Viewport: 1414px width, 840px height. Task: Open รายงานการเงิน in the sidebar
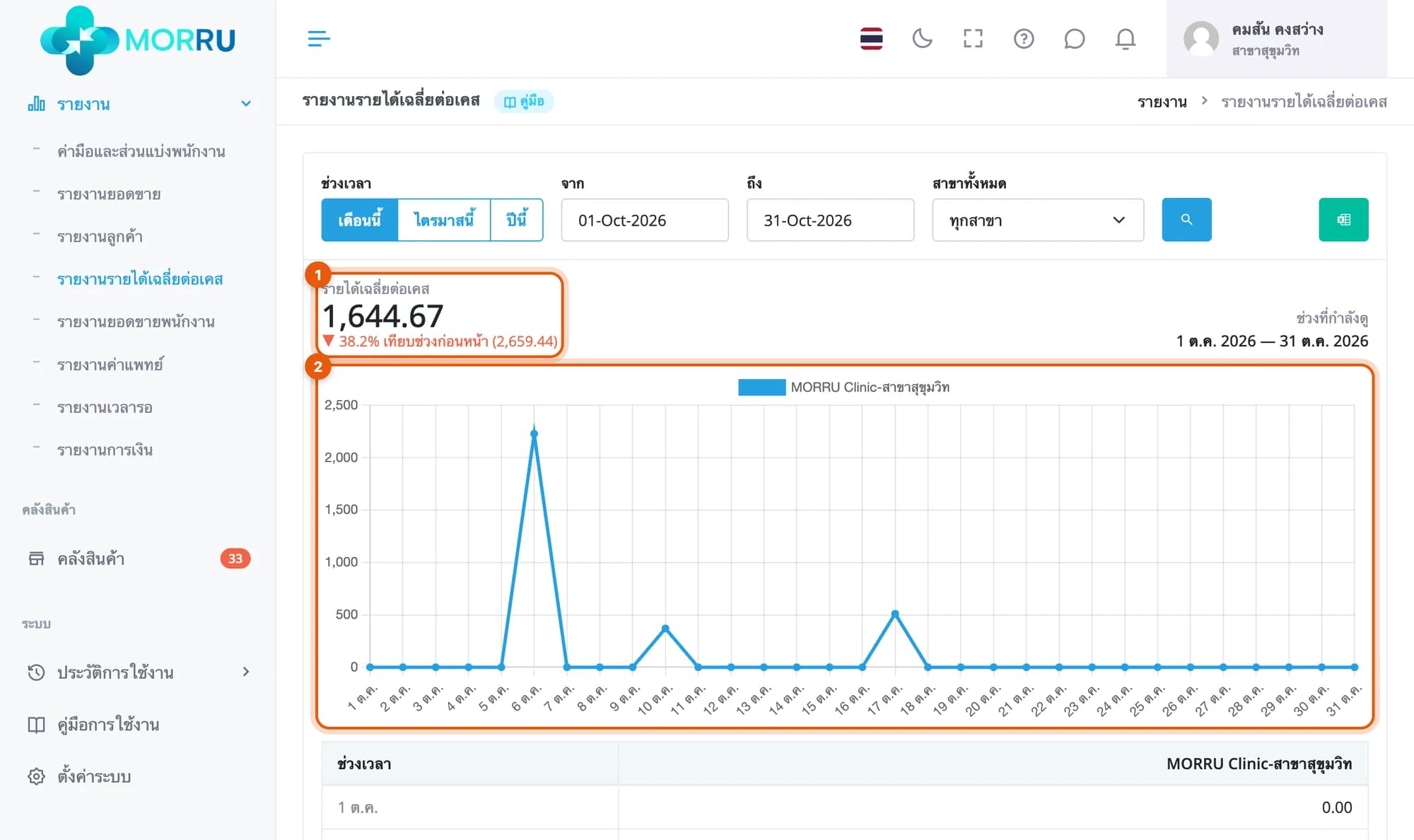point(105,450)
